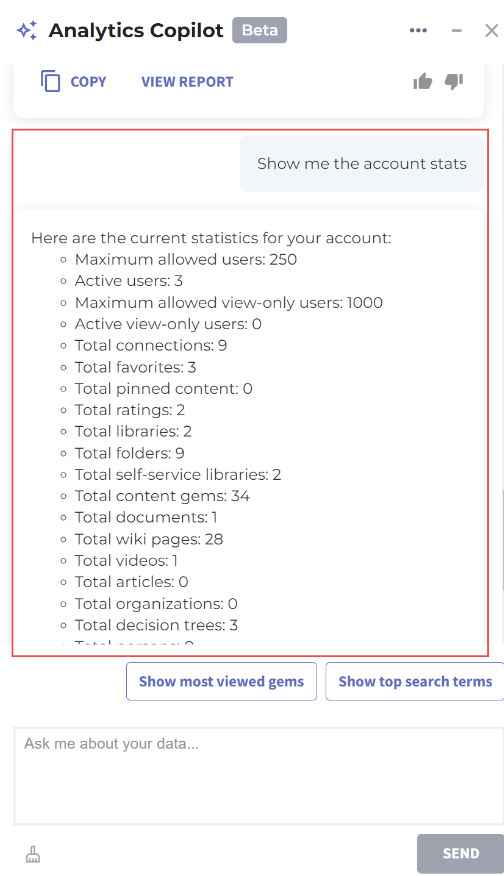Click the SEND button
The height and width of the screenshot is (876, 504).
point(460,854)
